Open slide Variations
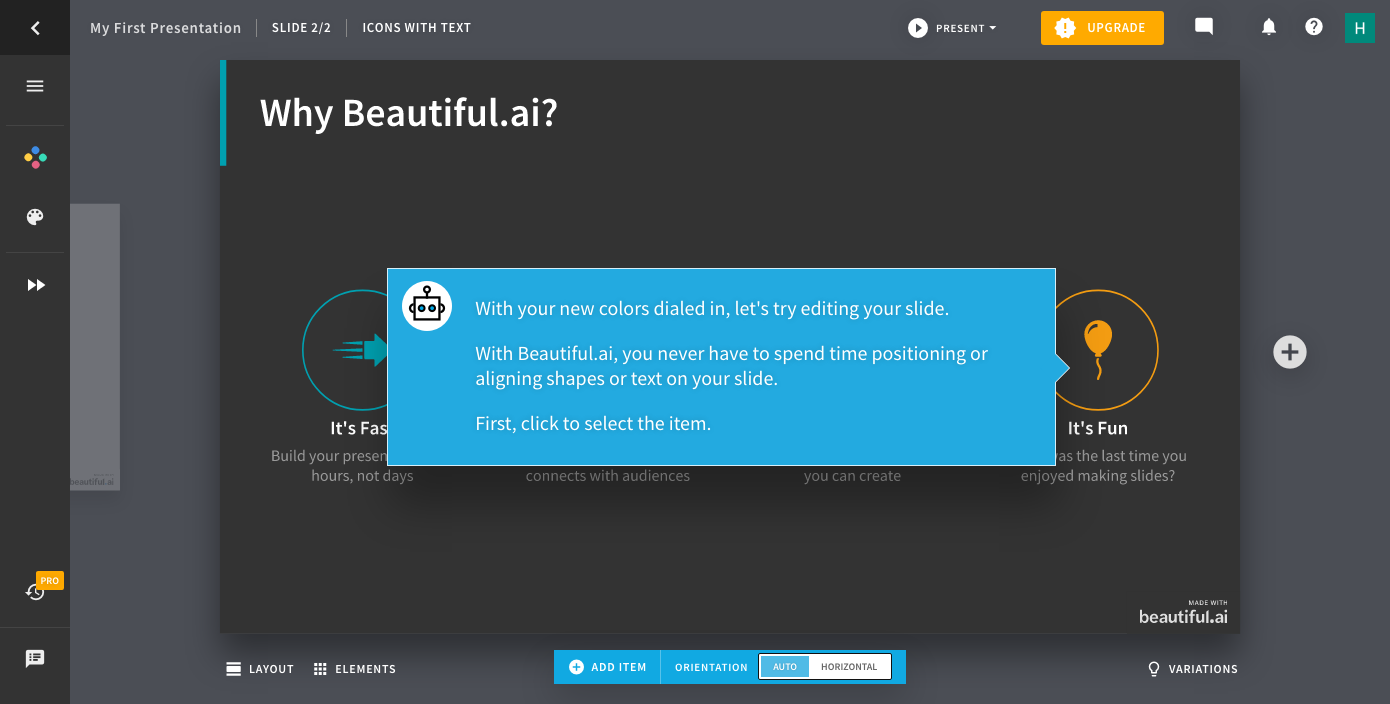 point(1192,669)
